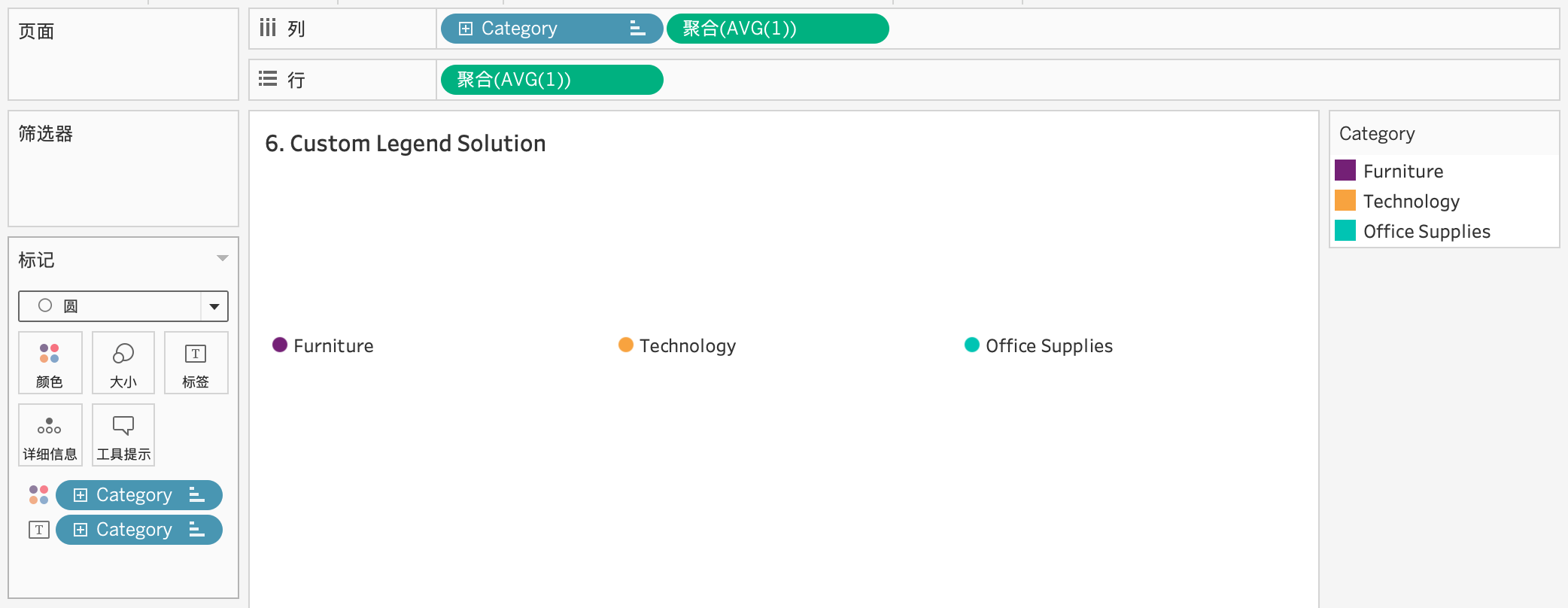
Task: Click the Technology circle mark in view
Action: 626,345
